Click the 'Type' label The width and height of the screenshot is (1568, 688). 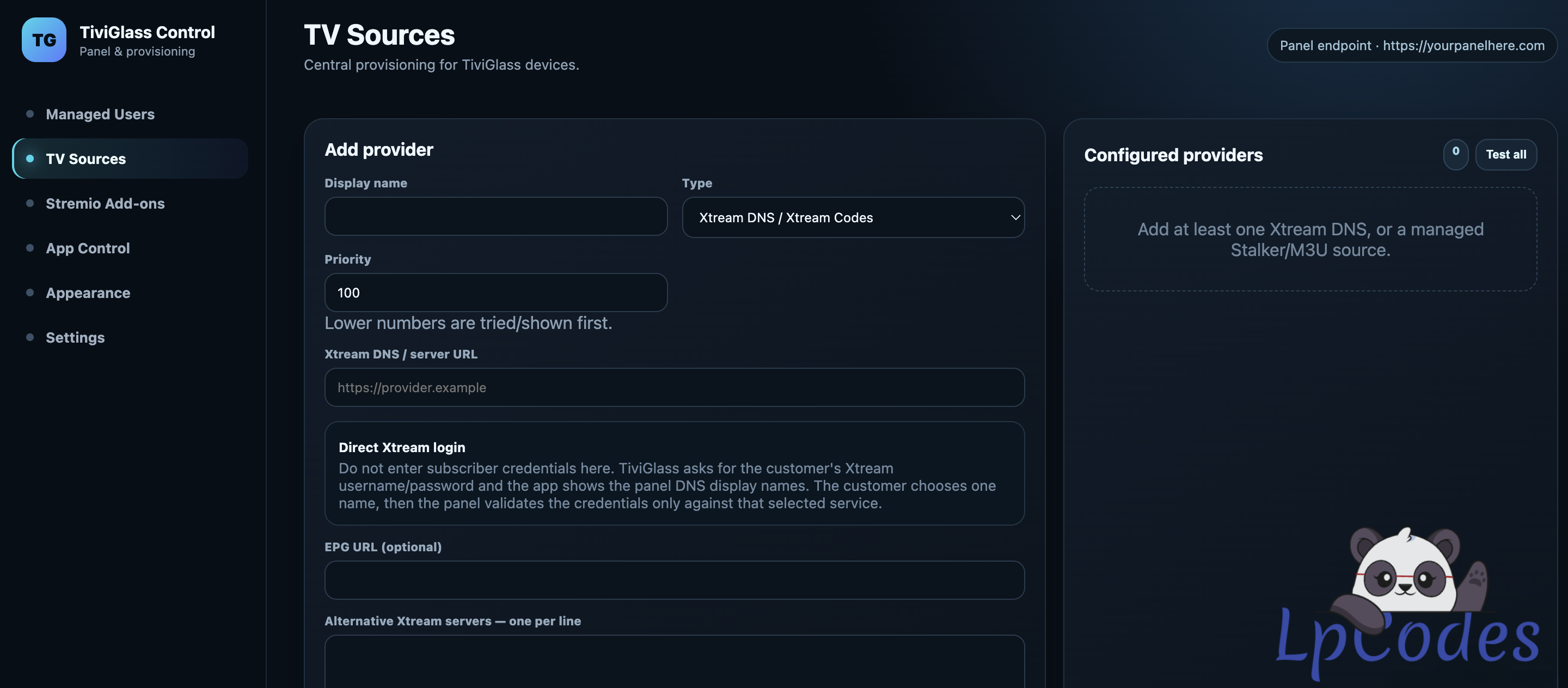point(697,182)
